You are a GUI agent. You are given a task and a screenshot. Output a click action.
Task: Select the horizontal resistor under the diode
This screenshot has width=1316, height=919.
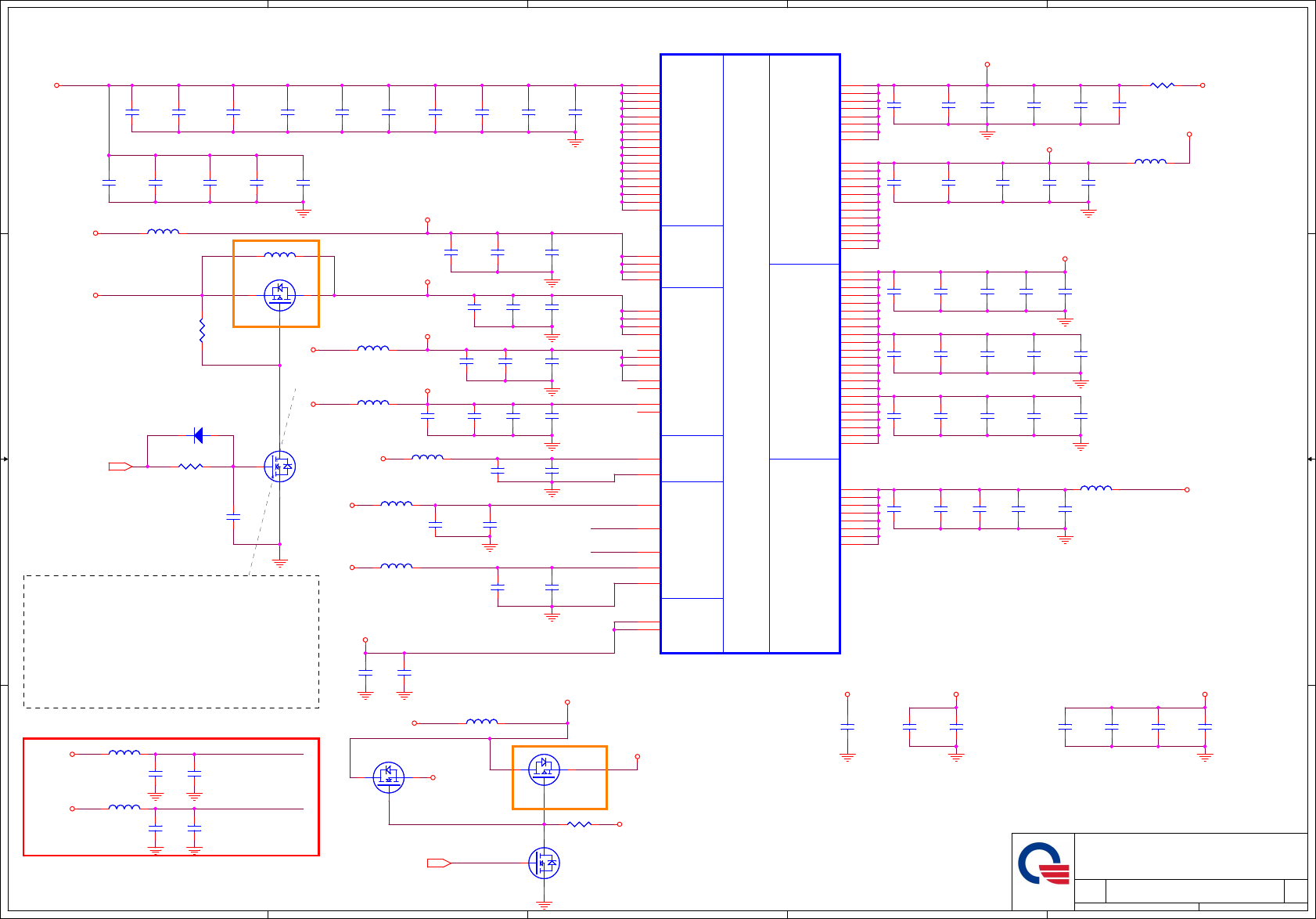[x=191, y=467]
